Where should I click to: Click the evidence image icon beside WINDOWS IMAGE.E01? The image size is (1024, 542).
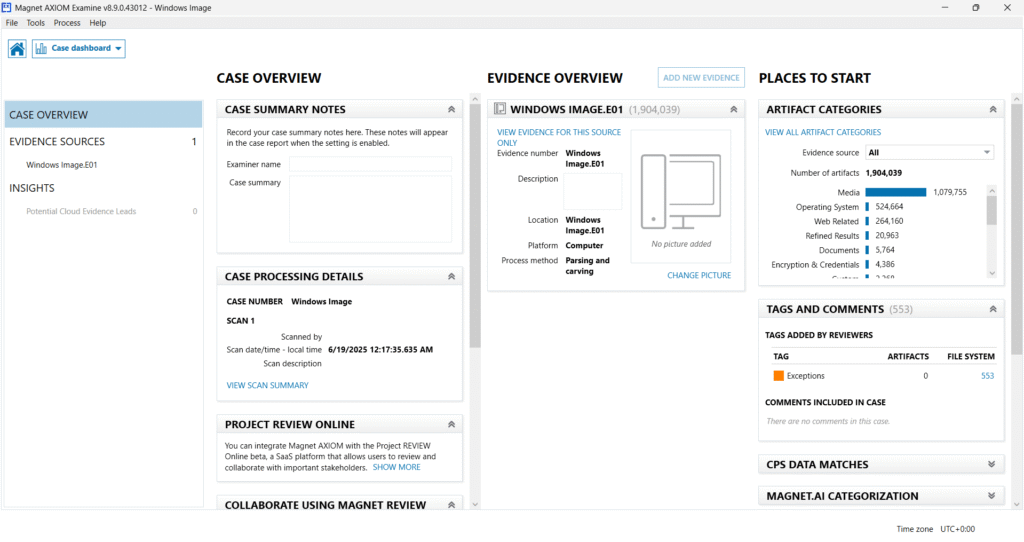[500, 109]
